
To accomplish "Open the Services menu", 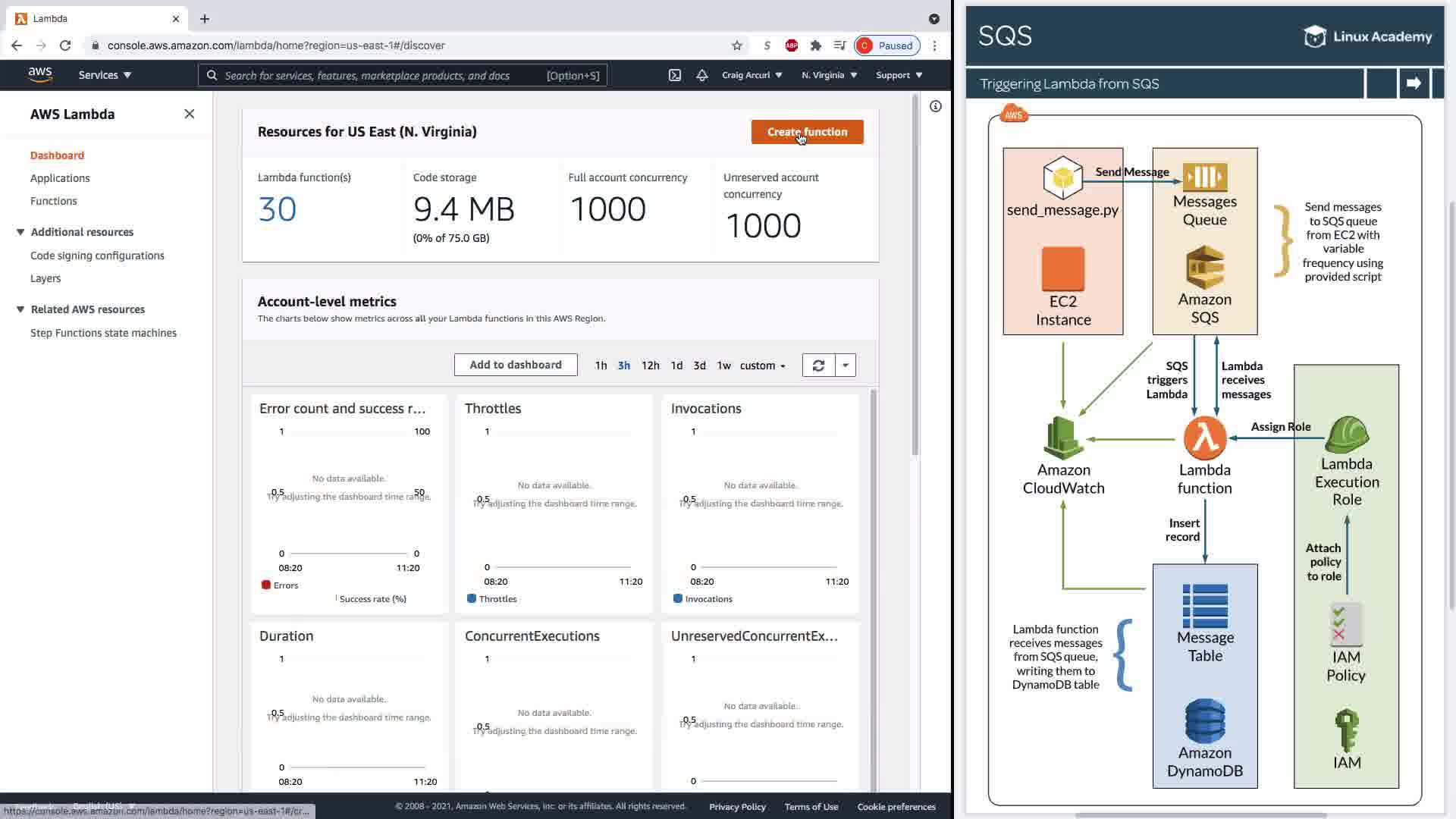I will 105,75.
